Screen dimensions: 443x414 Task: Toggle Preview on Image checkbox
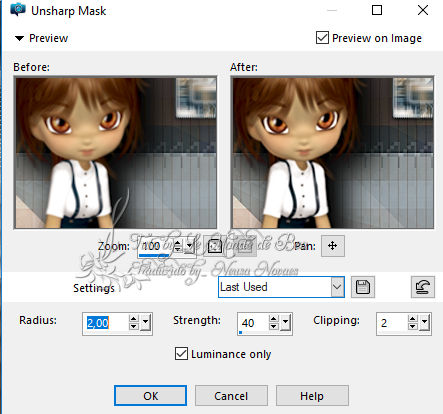(322, 38)
